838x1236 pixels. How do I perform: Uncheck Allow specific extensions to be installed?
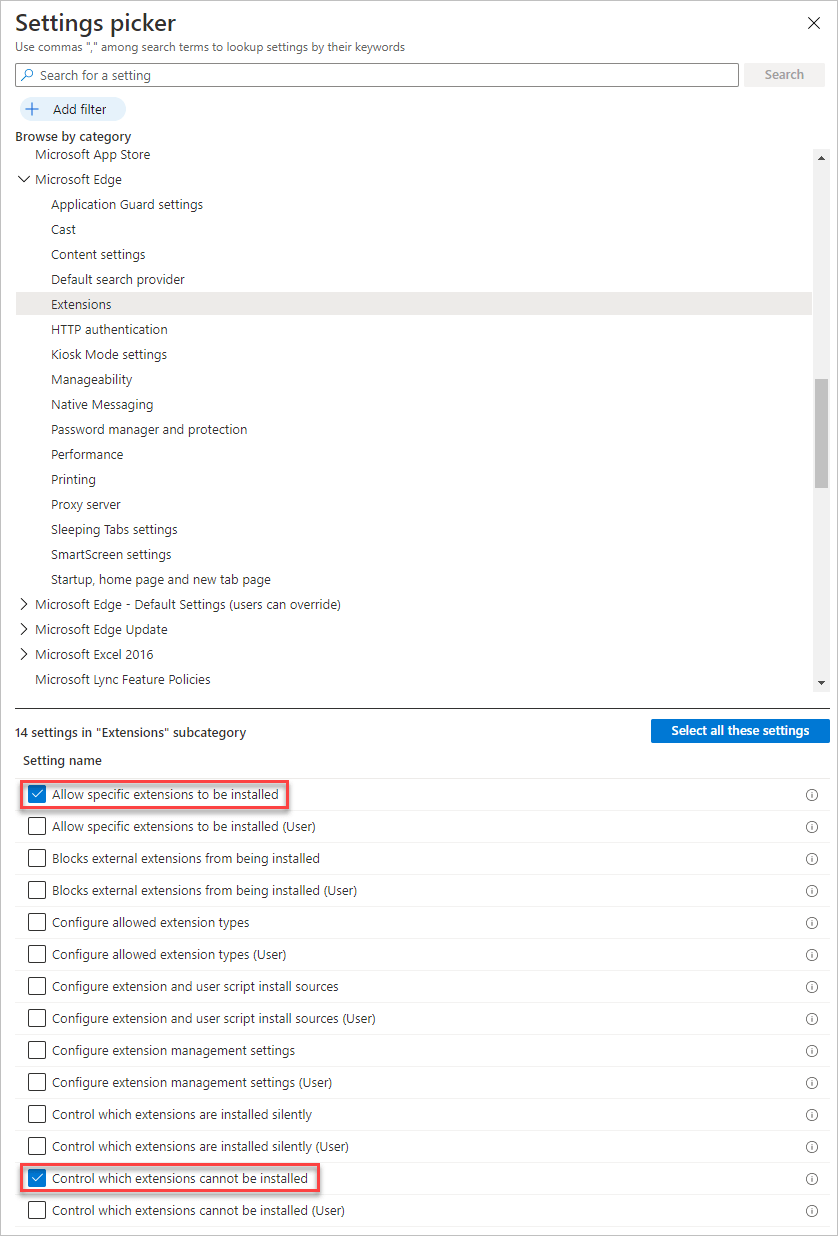[x=37, y=794]
